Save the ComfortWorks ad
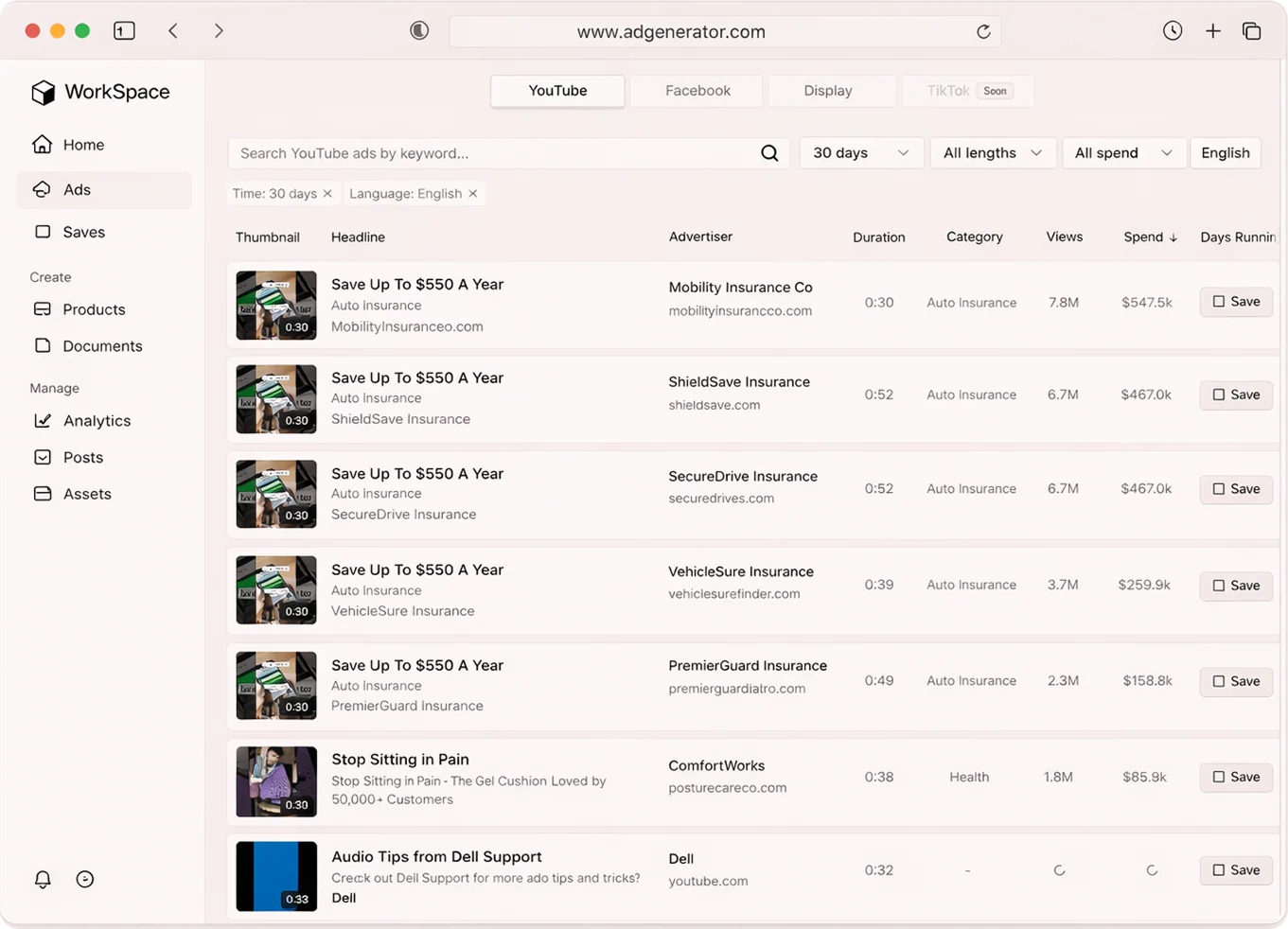The image size is (1288, 929). [x=1236, y=777]
